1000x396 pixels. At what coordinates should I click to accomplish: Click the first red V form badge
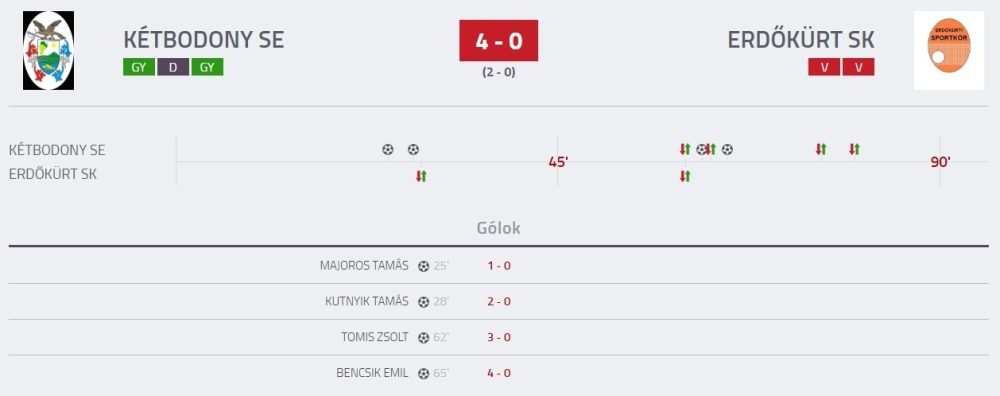click(x=824, y=67)
